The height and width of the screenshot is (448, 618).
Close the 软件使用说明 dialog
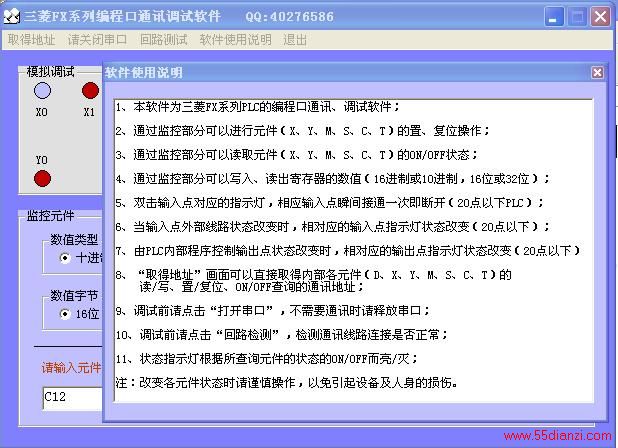point(597,72)
